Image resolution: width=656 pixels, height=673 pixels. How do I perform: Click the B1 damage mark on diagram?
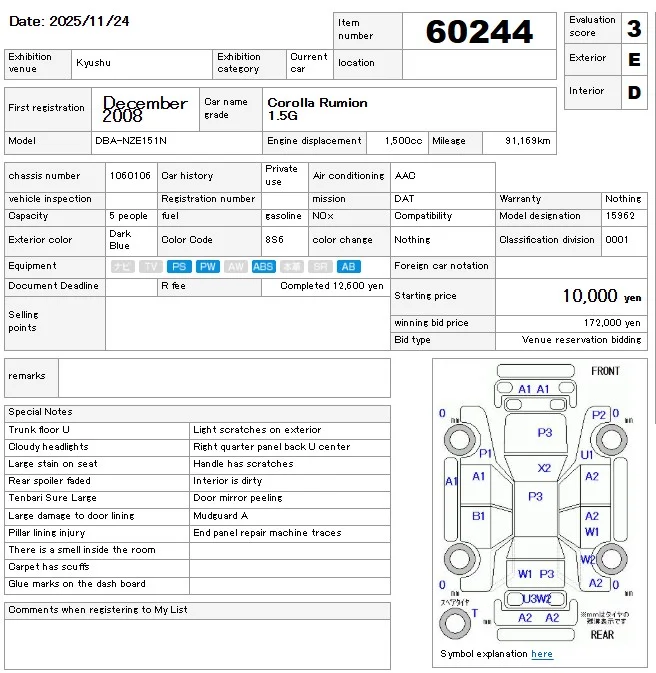(478, 515)
